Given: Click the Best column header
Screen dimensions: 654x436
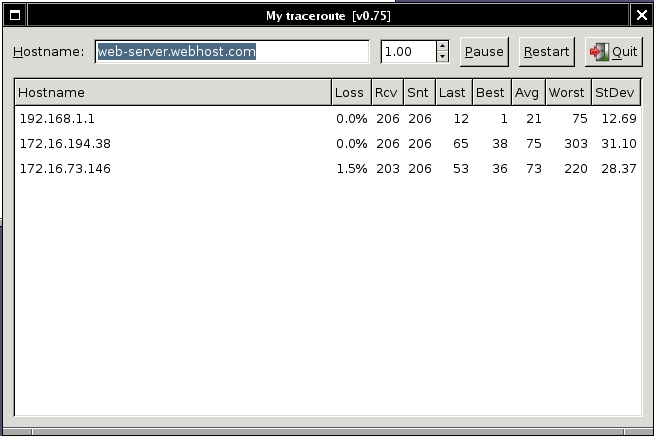Looking at the screenshot, I should 492,92.
